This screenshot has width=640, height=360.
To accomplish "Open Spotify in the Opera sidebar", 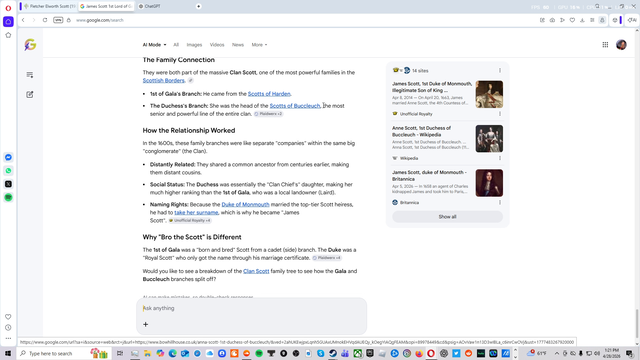I will tap(8, 198).
